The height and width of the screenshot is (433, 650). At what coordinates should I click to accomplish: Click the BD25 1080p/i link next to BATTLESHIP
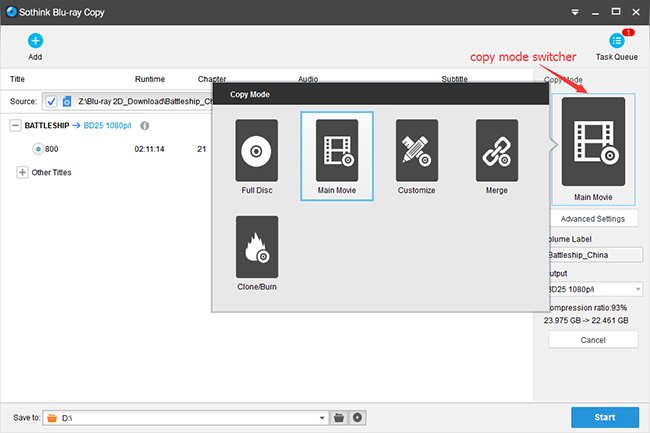pos(107,126)
